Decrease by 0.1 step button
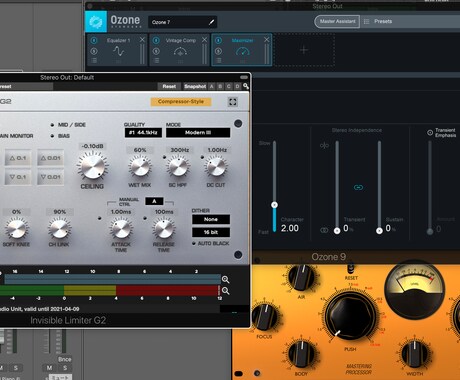 coord(18,177)
